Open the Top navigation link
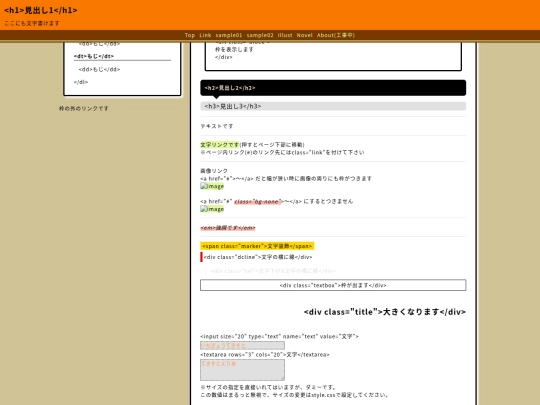 tap(190, 35)
